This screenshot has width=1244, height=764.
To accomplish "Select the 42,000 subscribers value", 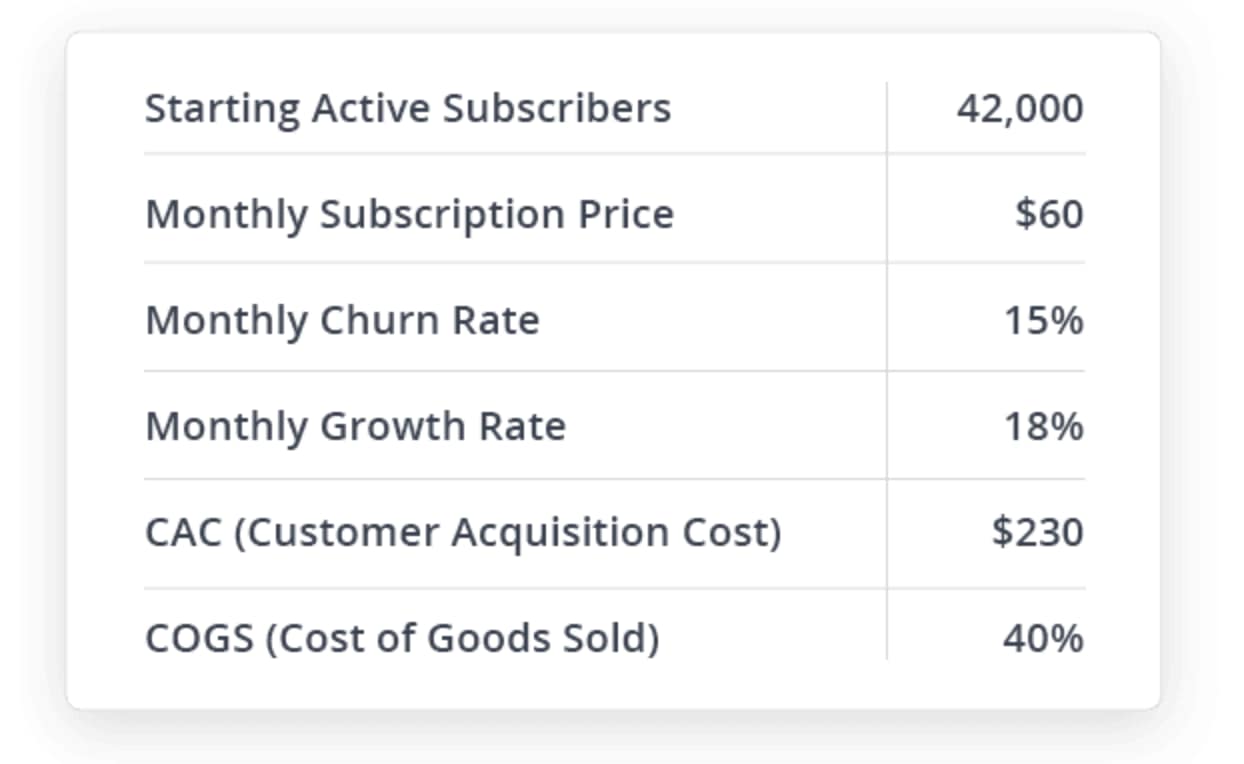I will (x=1019, y=108).
